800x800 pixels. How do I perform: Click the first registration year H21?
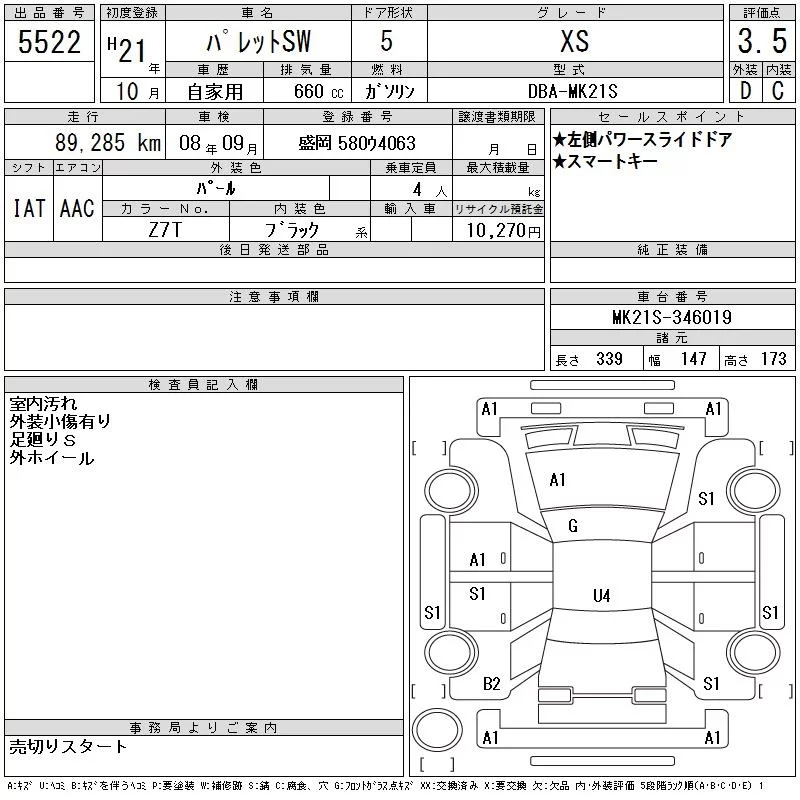127,50
